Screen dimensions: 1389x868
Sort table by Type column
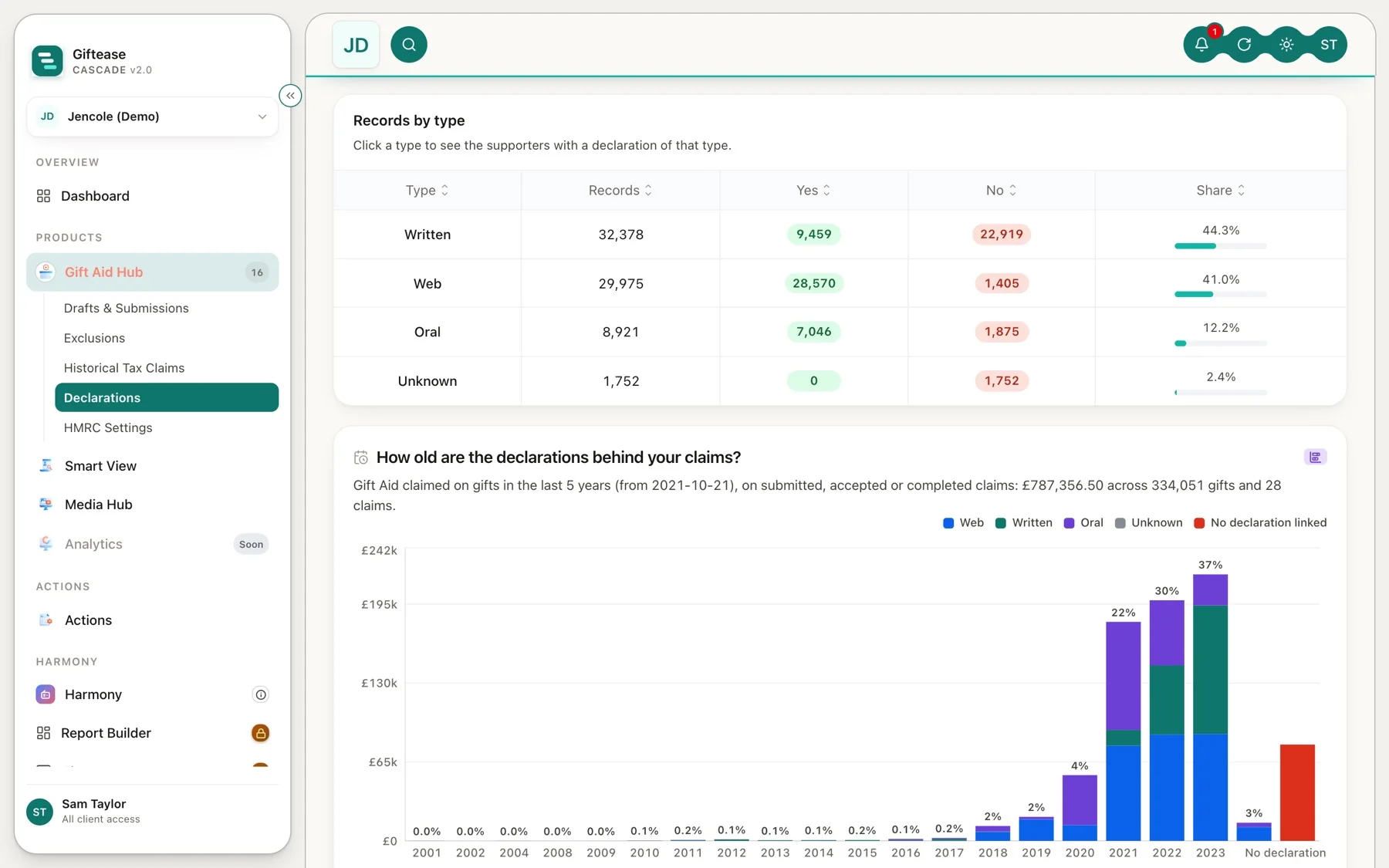[427, 191]
